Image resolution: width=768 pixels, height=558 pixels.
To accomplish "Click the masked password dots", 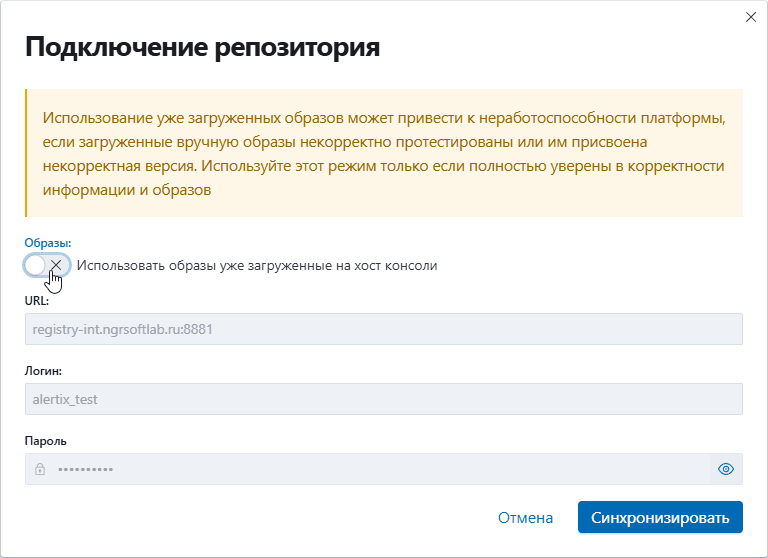I will 85,469.
